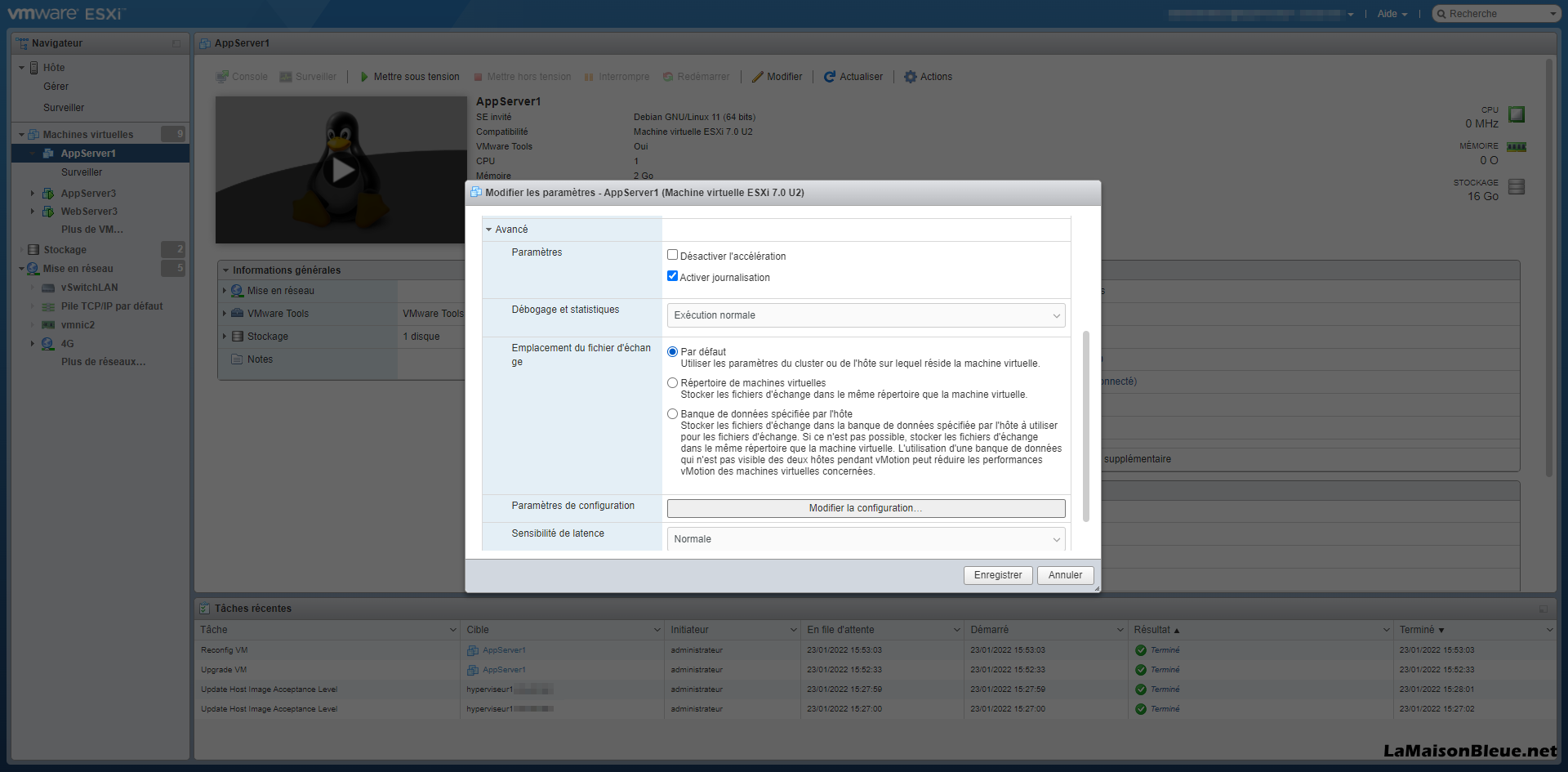Click Terminé status icon of Reconfig VM
This screenshot has height=772, width=1568.
[x=1141, y=650]
